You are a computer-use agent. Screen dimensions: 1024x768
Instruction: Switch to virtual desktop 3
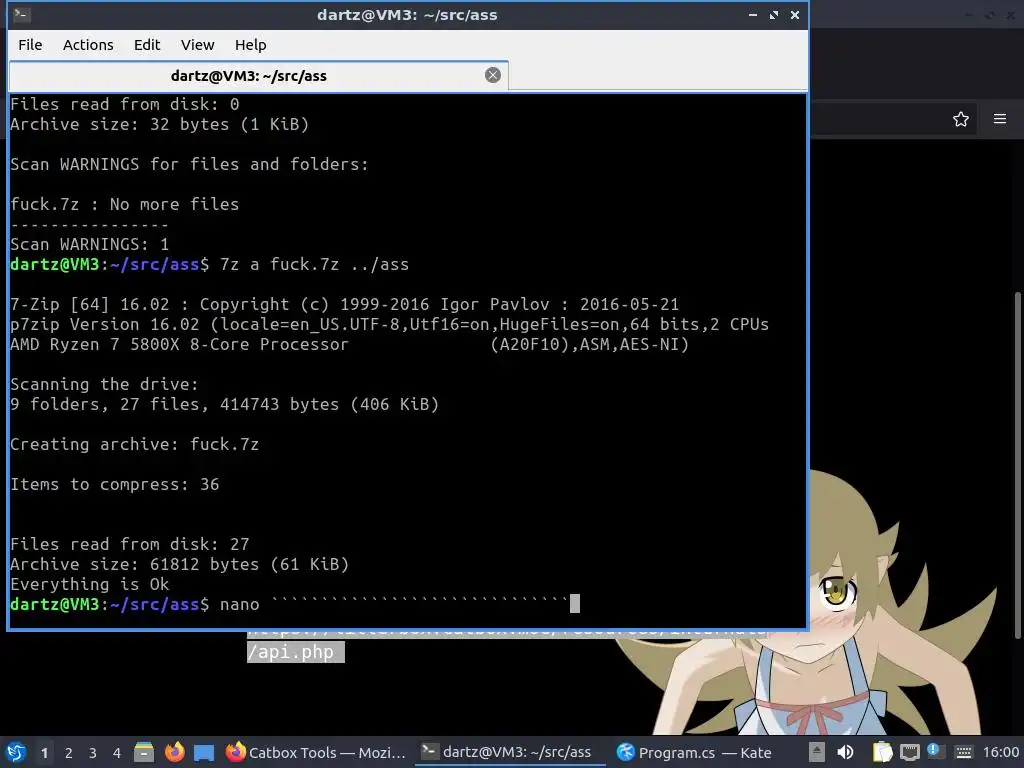click(93, 753)
